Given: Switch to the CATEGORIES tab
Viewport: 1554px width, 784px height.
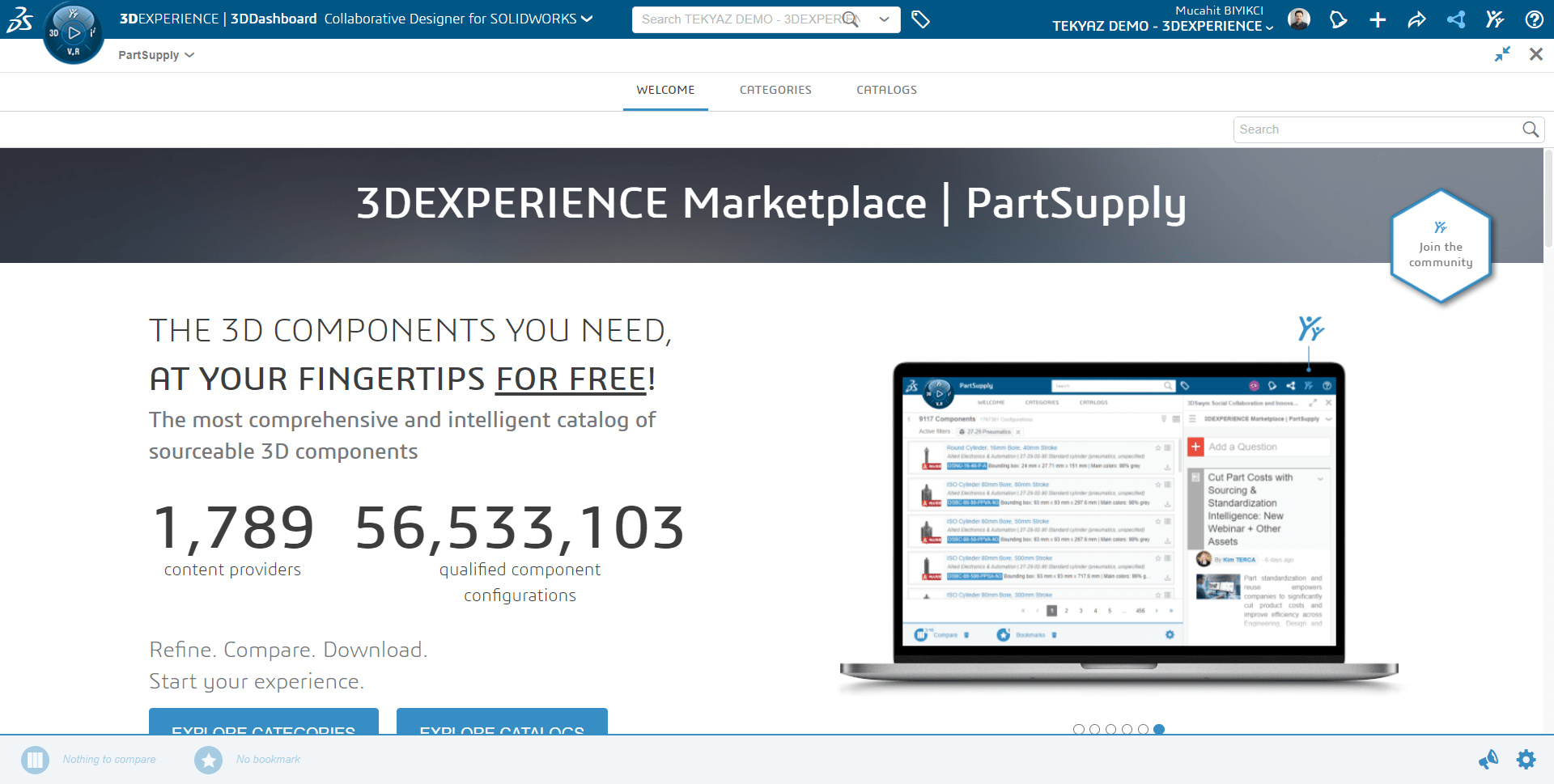Looking at the screenshot, I should pos(775,90).
